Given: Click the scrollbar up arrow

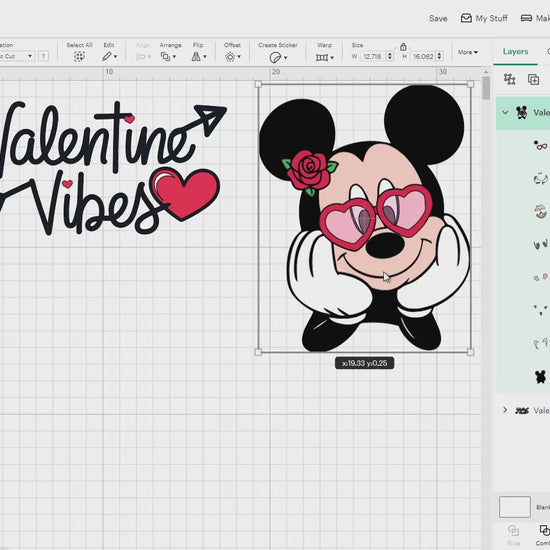Looking at the screenshot, I should [486, 72].
